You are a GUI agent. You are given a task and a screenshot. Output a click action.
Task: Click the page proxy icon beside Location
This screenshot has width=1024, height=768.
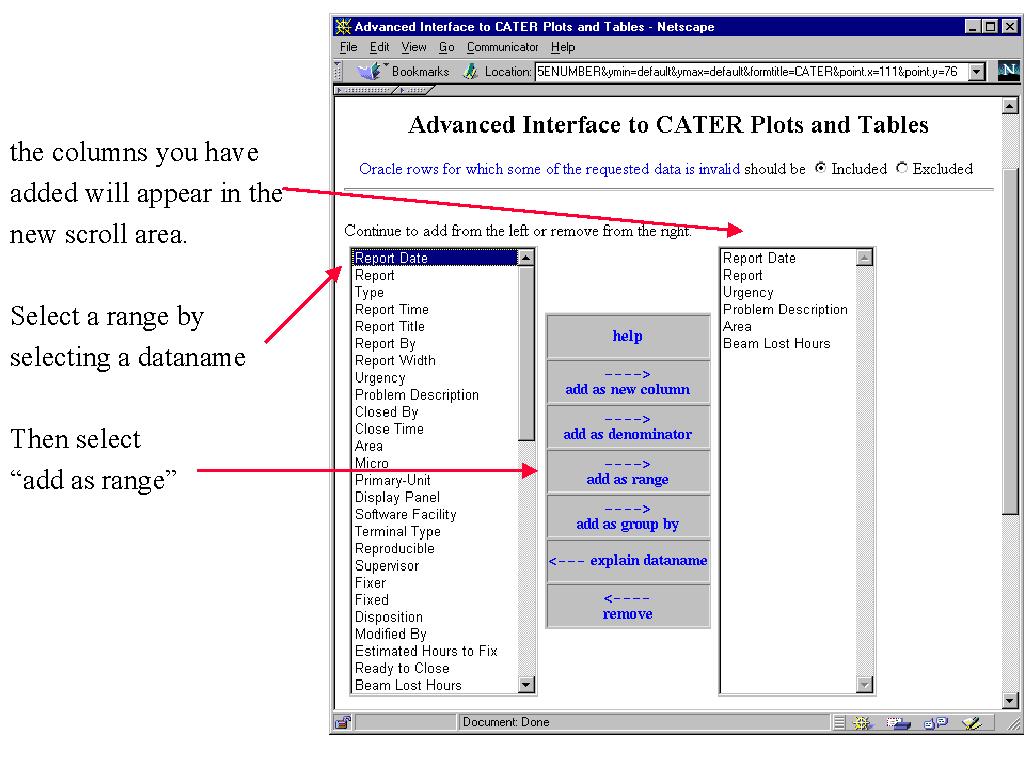(x=470, y=72)
